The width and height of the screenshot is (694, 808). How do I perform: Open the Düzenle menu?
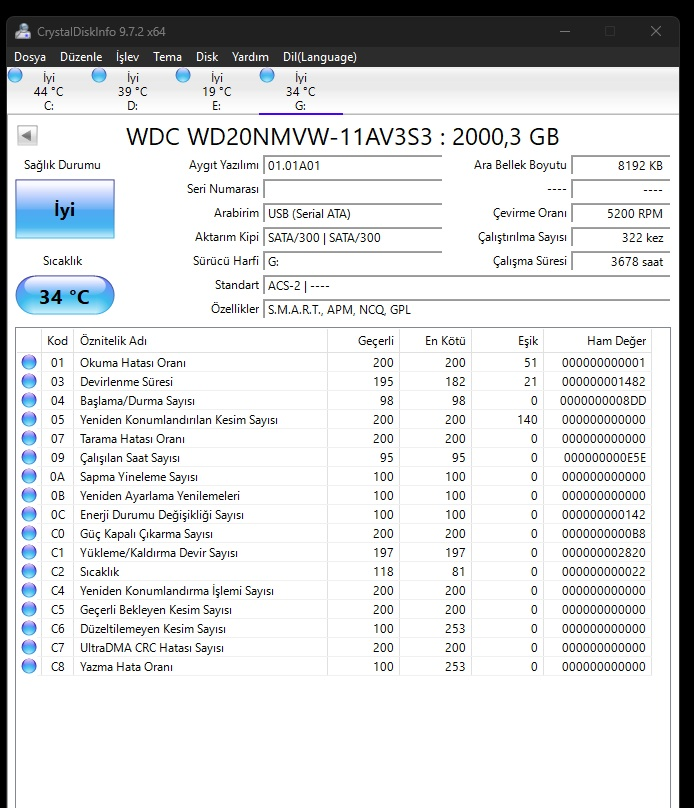click(x=81, y=57)
